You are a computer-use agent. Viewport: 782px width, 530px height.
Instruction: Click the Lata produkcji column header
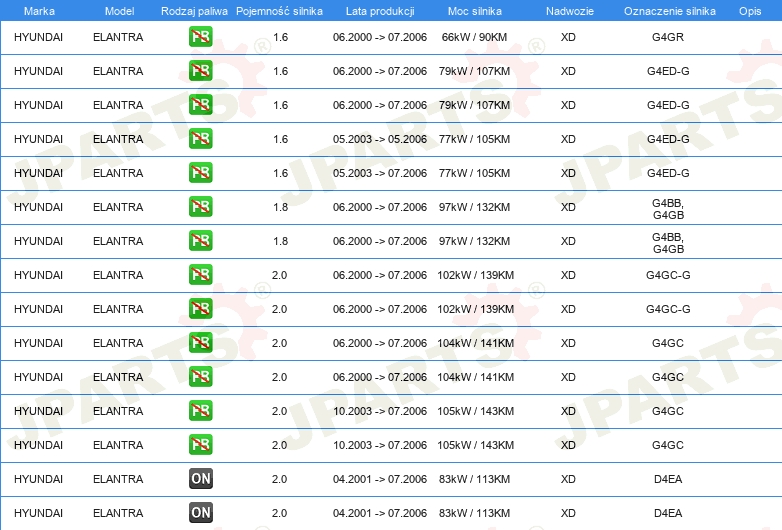click(x=380, y=11)
